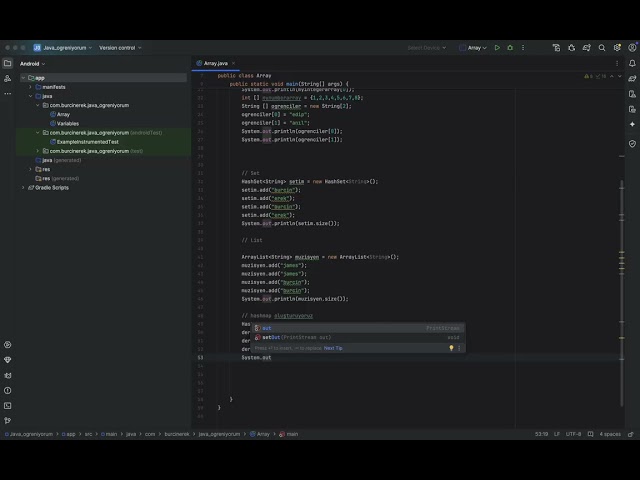
Task: Click the Sync Project with Gradle icon
Action: [x=587, y=48]
